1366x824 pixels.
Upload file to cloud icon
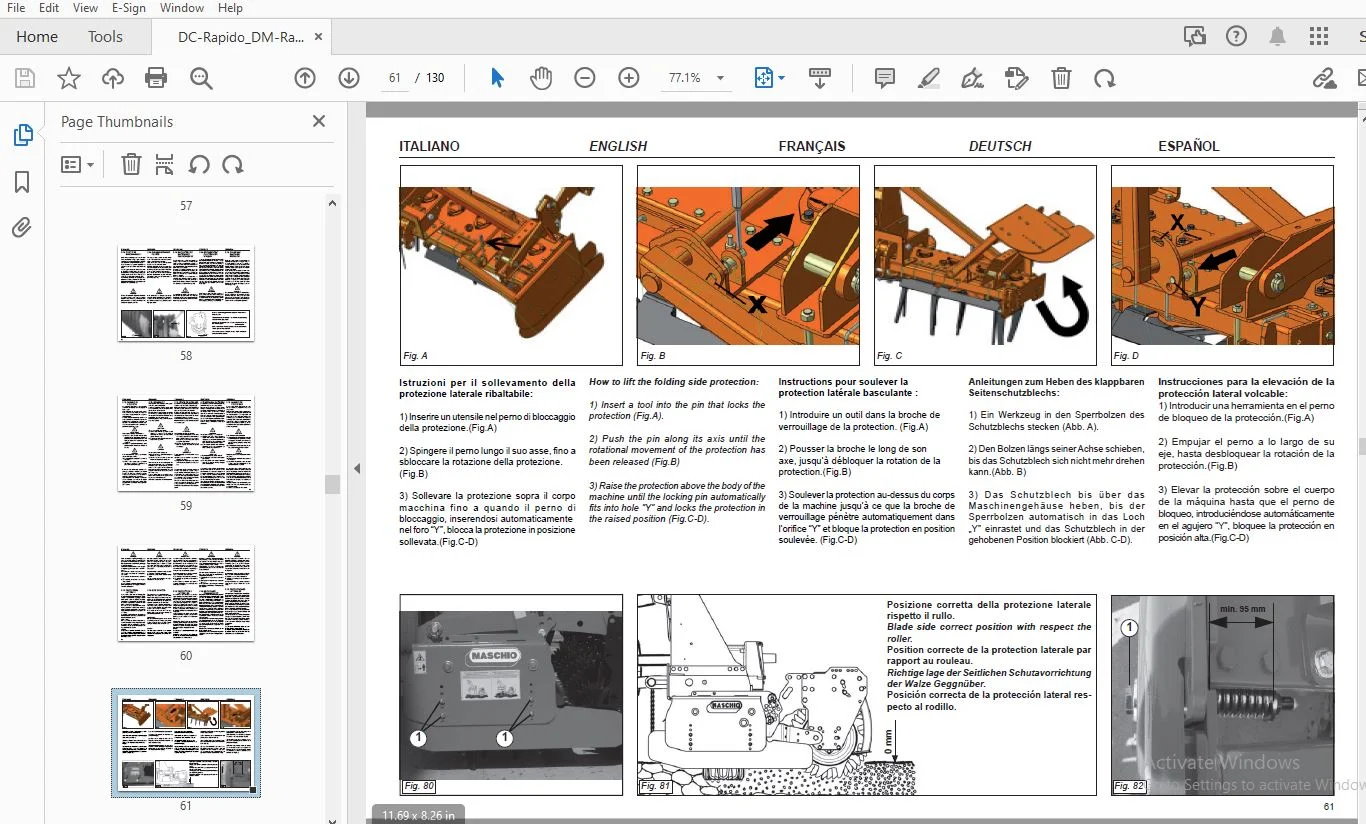point(112,78)
